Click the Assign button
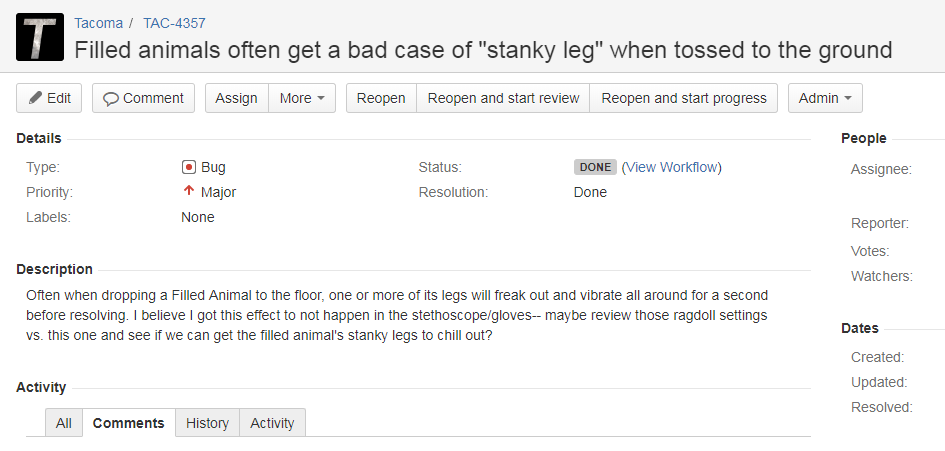 coord(236,98)
